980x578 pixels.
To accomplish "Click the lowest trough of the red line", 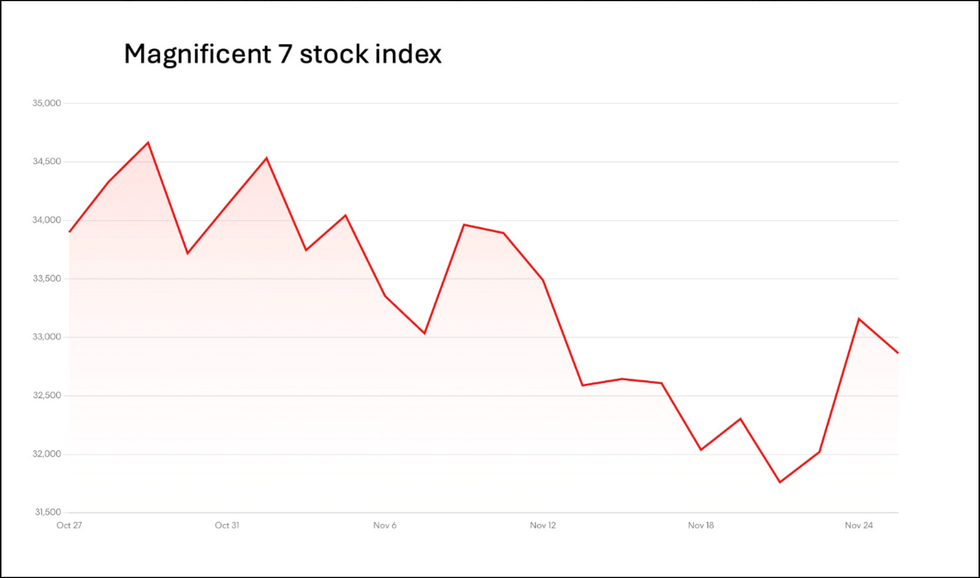I will [x=779, y=482].
